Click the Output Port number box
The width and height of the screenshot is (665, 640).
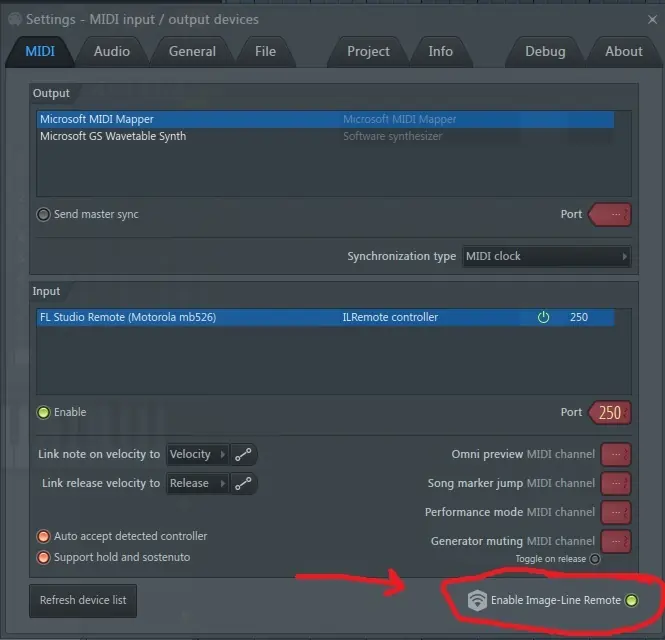(x=610, y=215)
